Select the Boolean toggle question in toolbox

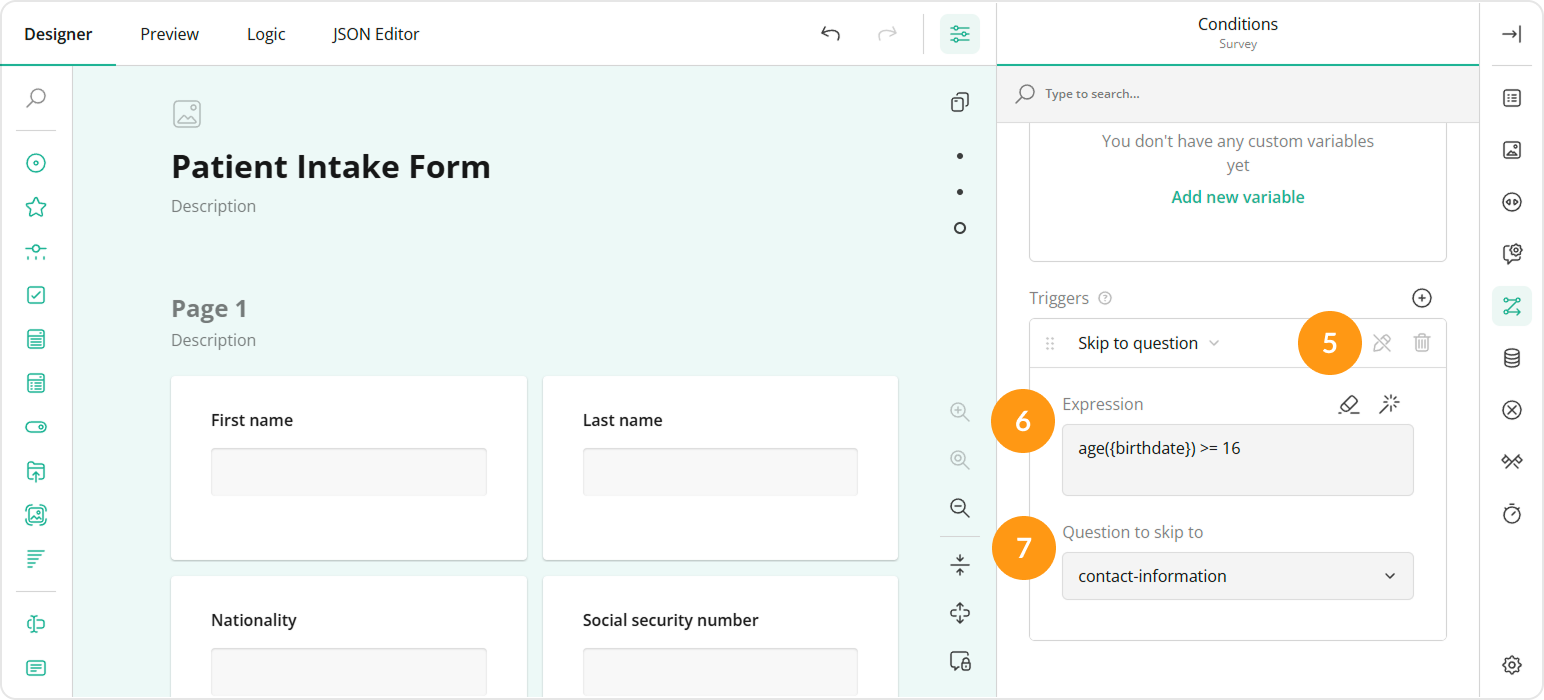(x=35, y=426)
